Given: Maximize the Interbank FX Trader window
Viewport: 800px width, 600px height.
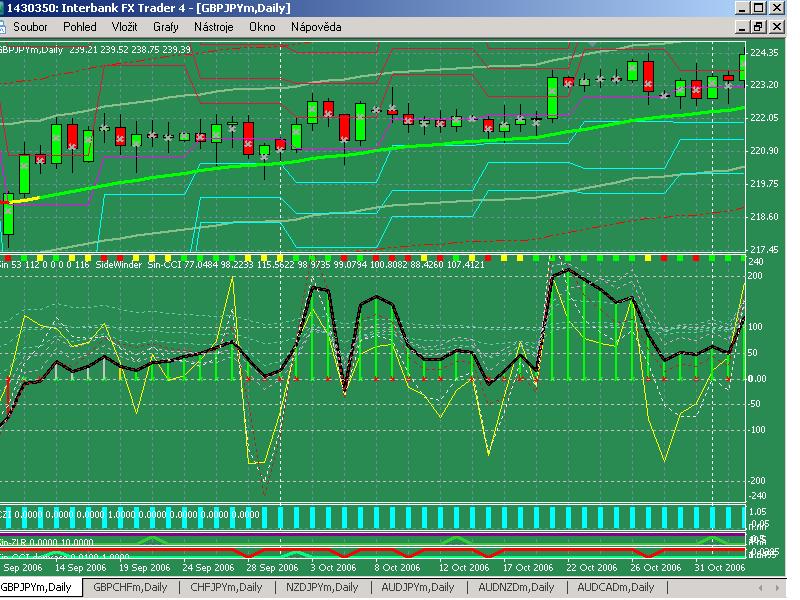Looking at the screenshot, I should click(x=759, y=8).
